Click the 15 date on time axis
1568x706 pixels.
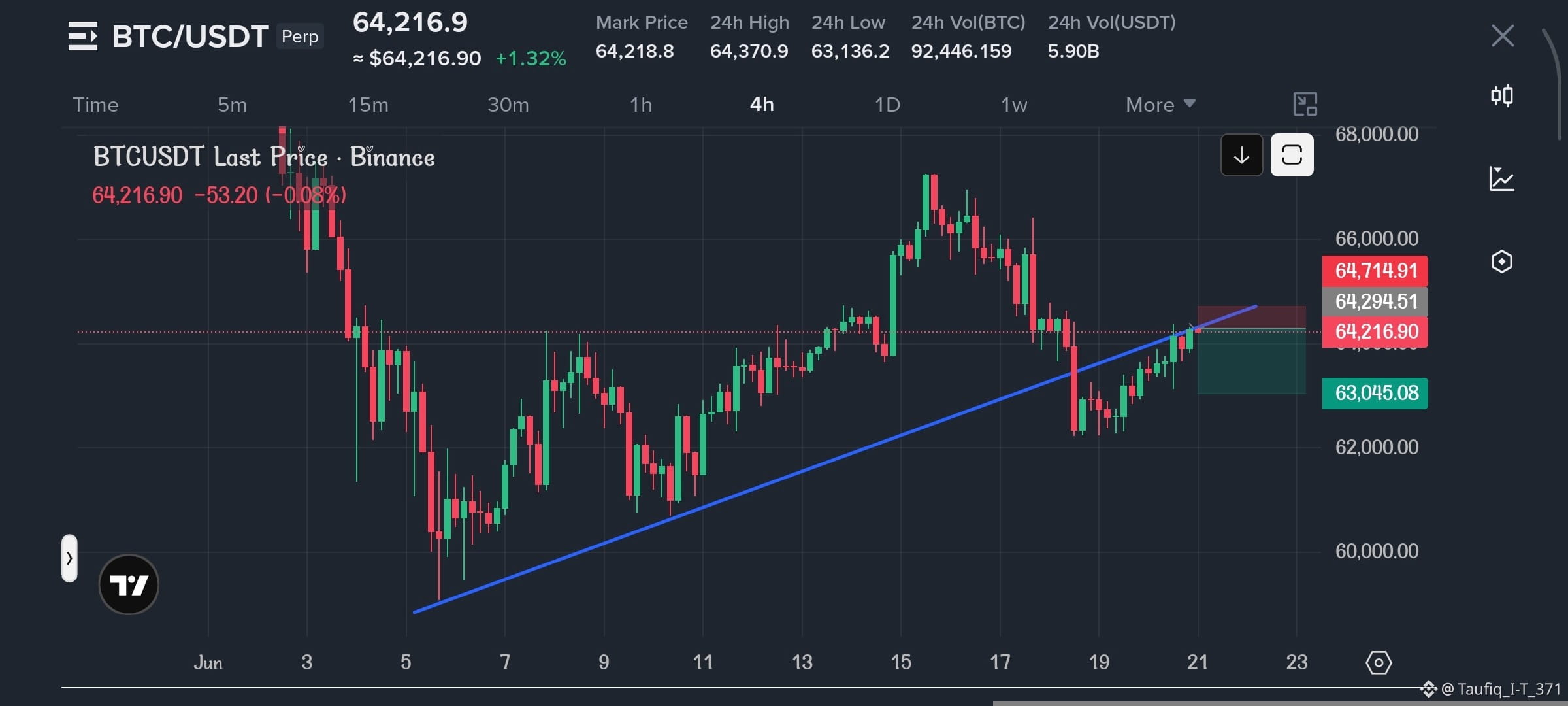coord(901,663)
